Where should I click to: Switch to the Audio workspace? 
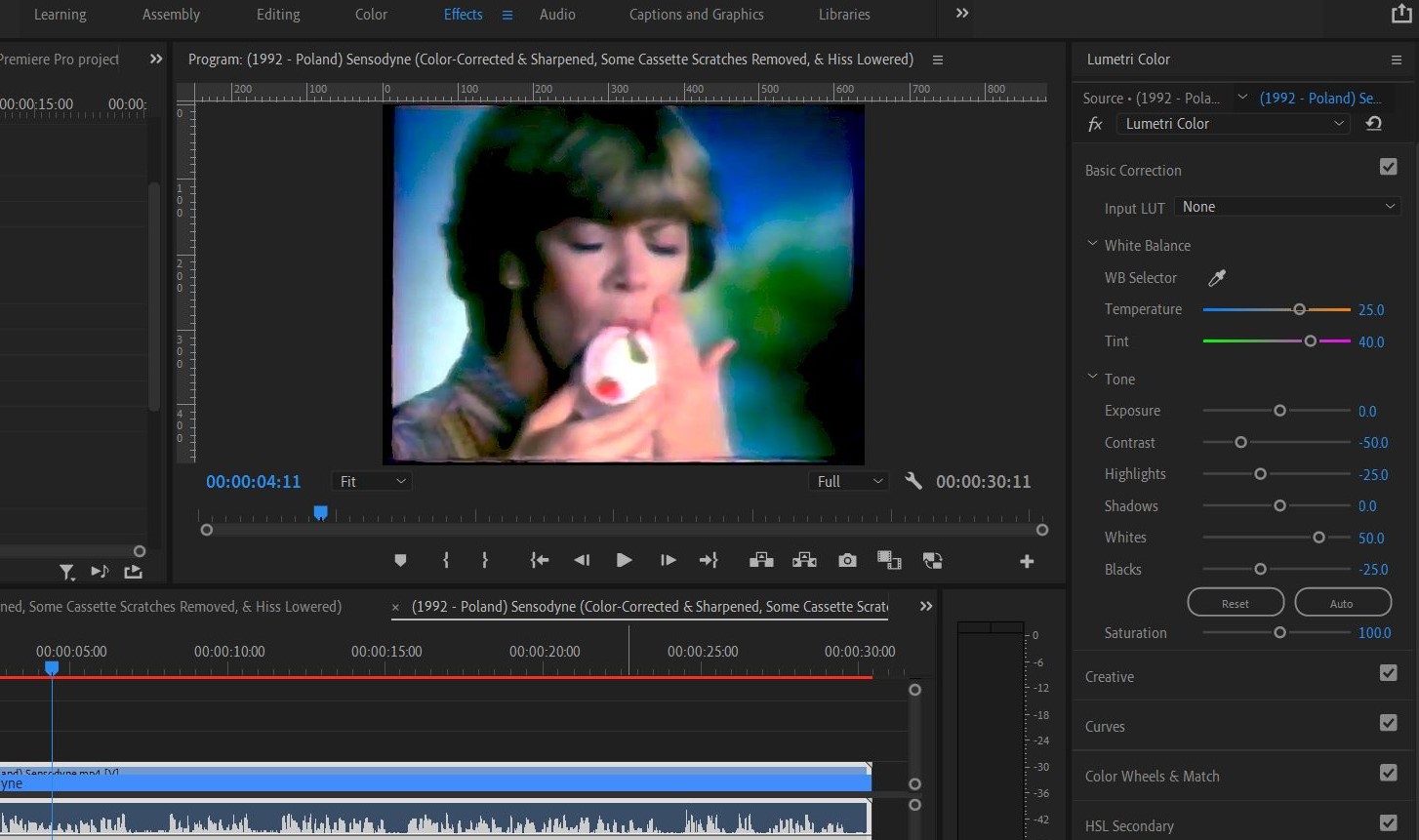click(557, 15)
